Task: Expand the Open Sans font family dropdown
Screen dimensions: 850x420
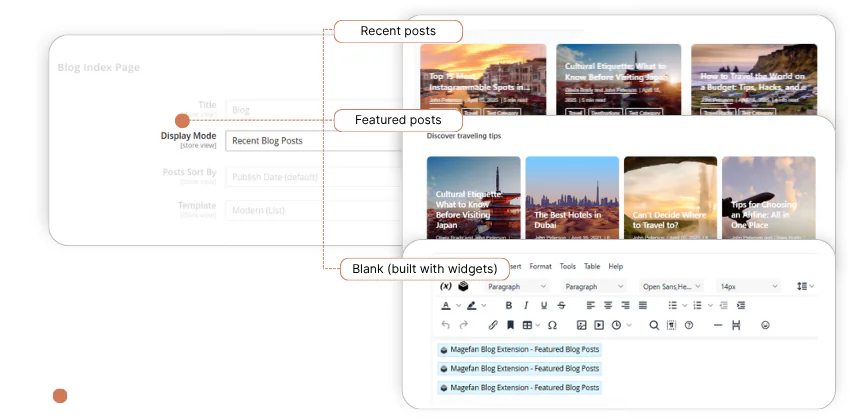Action: point(672,286)
